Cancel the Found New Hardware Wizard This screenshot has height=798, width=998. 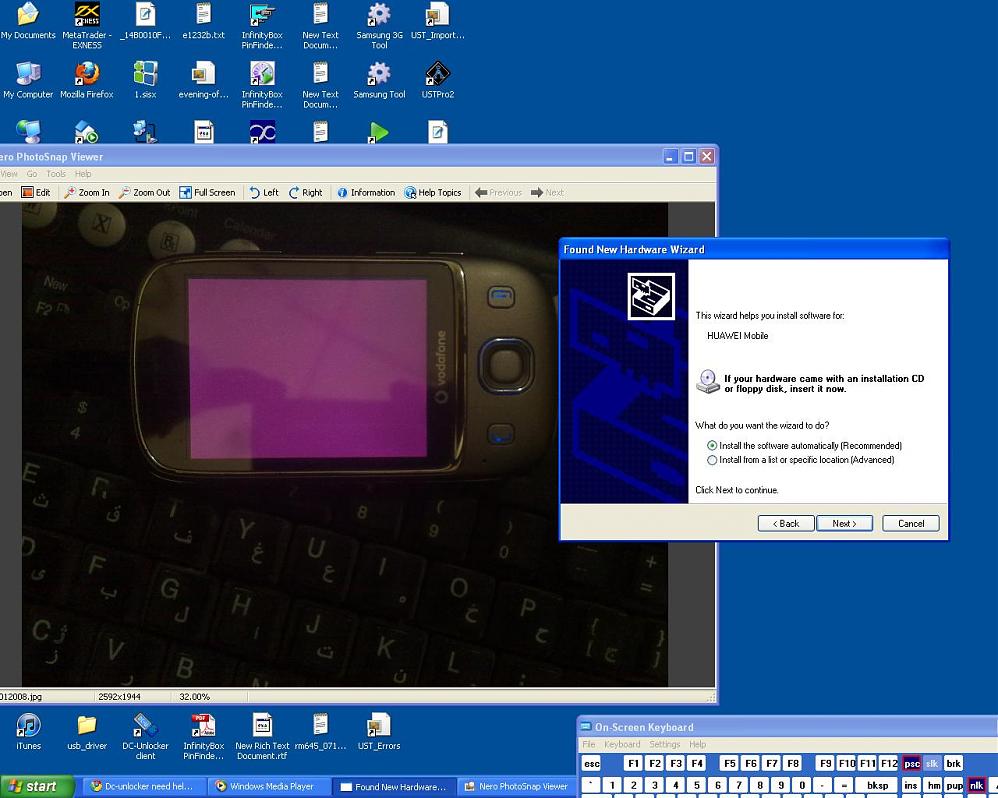911,523
